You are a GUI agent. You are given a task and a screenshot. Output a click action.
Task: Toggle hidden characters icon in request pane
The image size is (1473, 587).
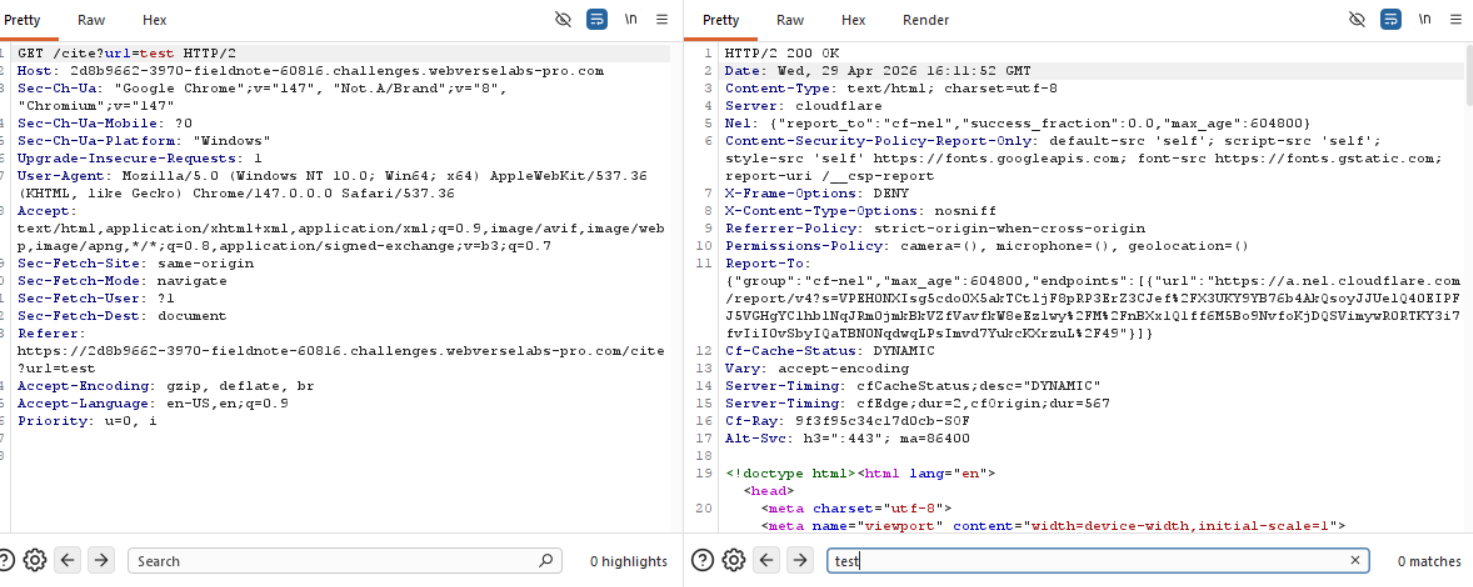click(x=563, y=19)
